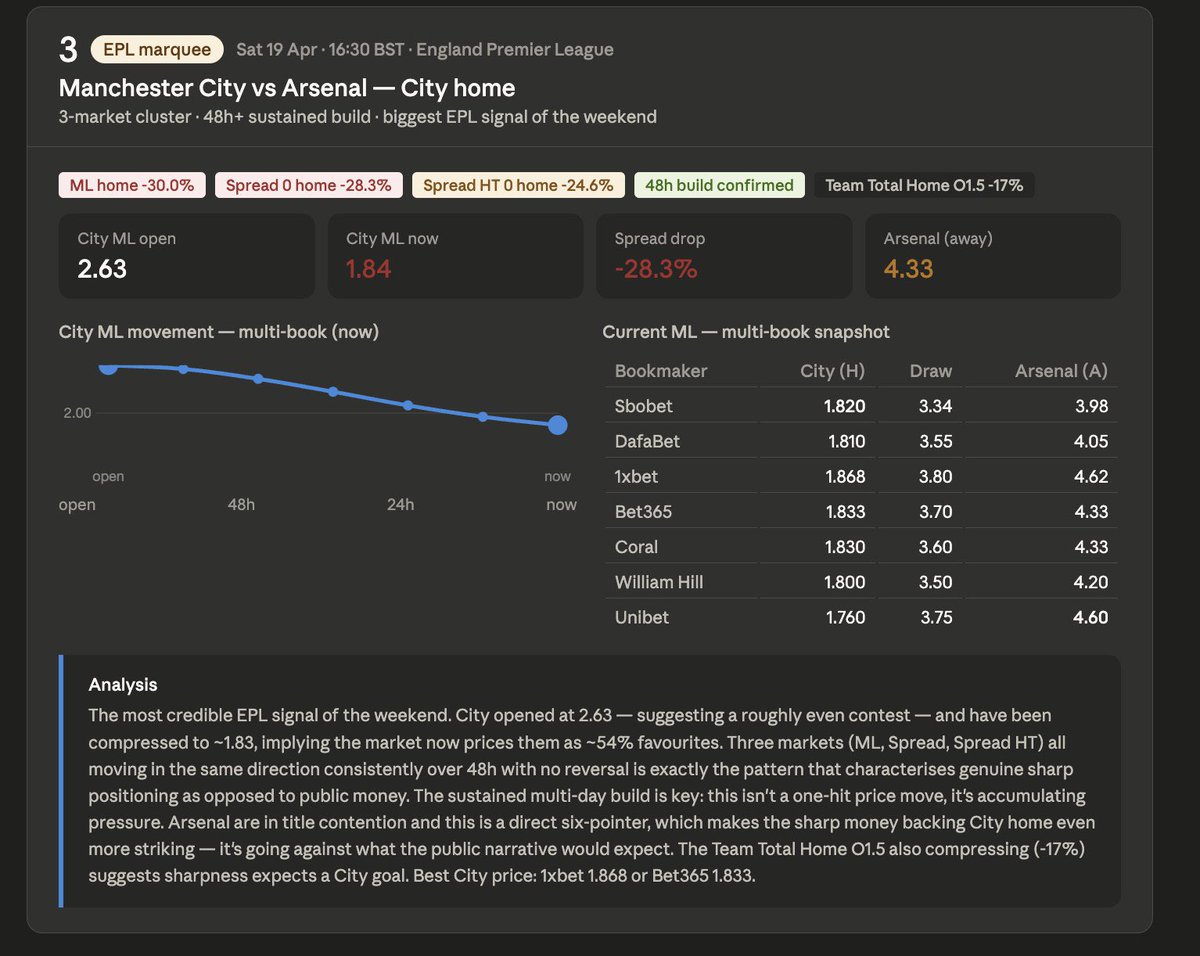Select the Unibet bookmaker row name
The height and width of the screenshot is (956, 1200).
642,617
